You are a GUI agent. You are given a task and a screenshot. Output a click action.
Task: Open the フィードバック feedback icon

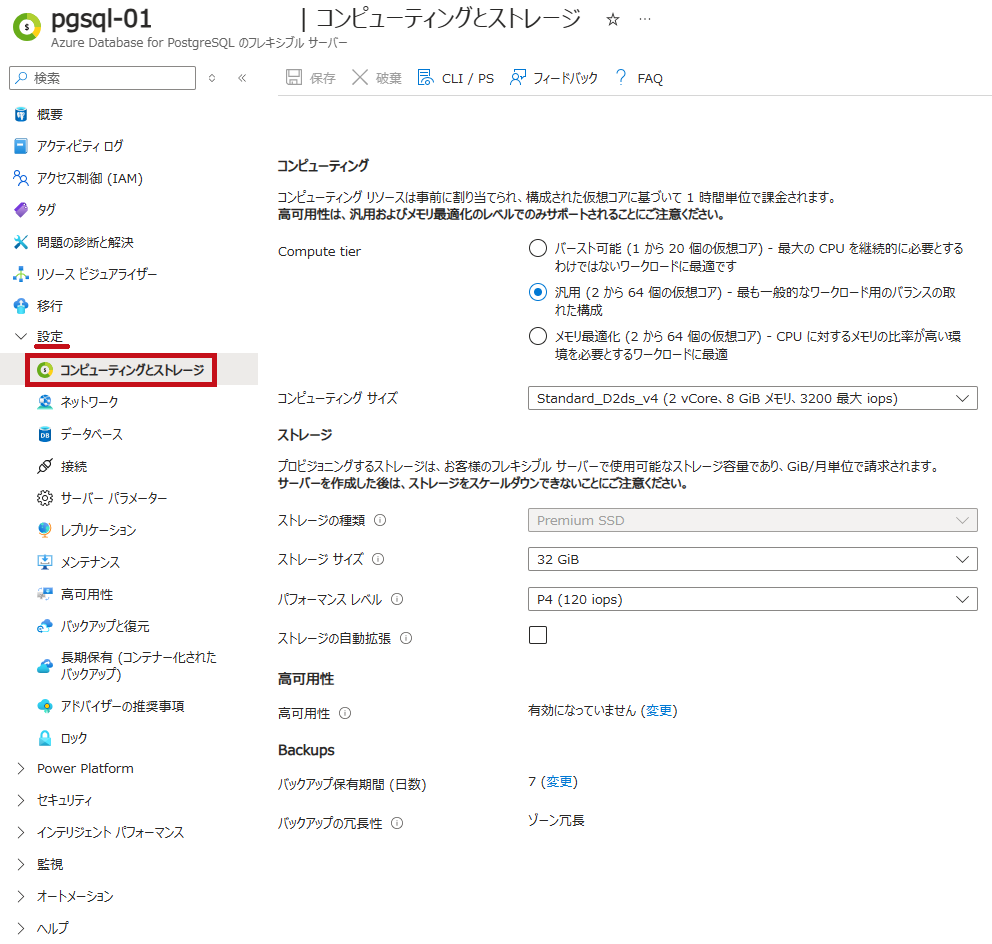518,78
